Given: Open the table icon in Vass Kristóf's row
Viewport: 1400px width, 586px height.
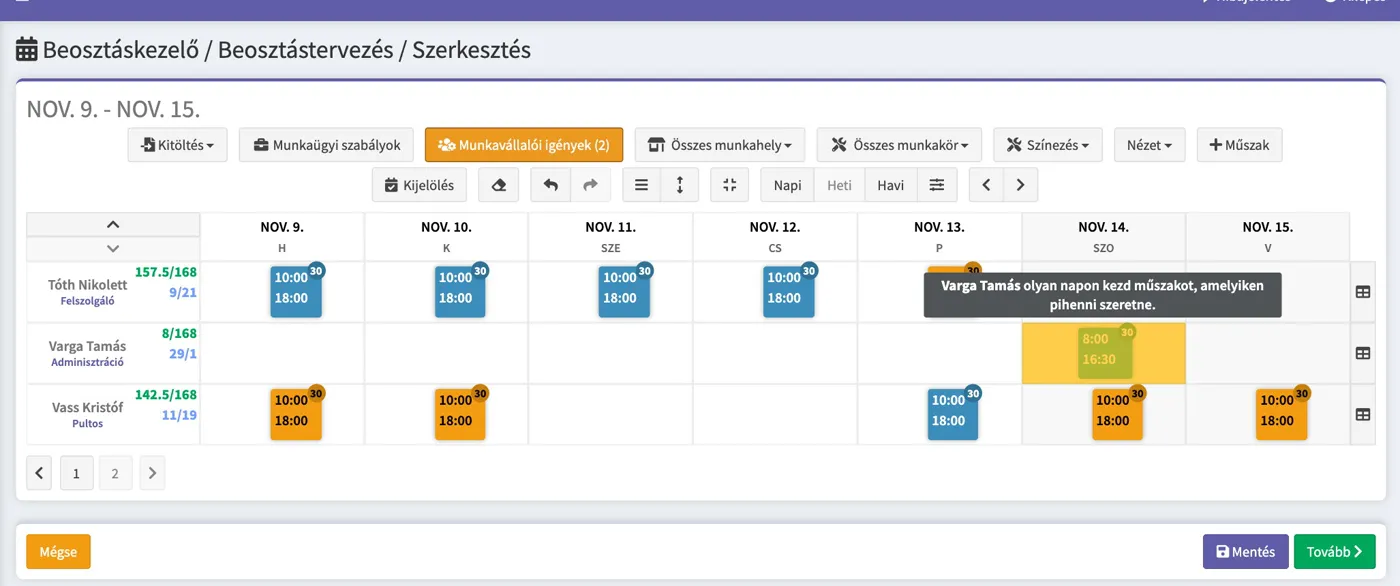Looking at the screenshot, I should [x=1362, y=414].
